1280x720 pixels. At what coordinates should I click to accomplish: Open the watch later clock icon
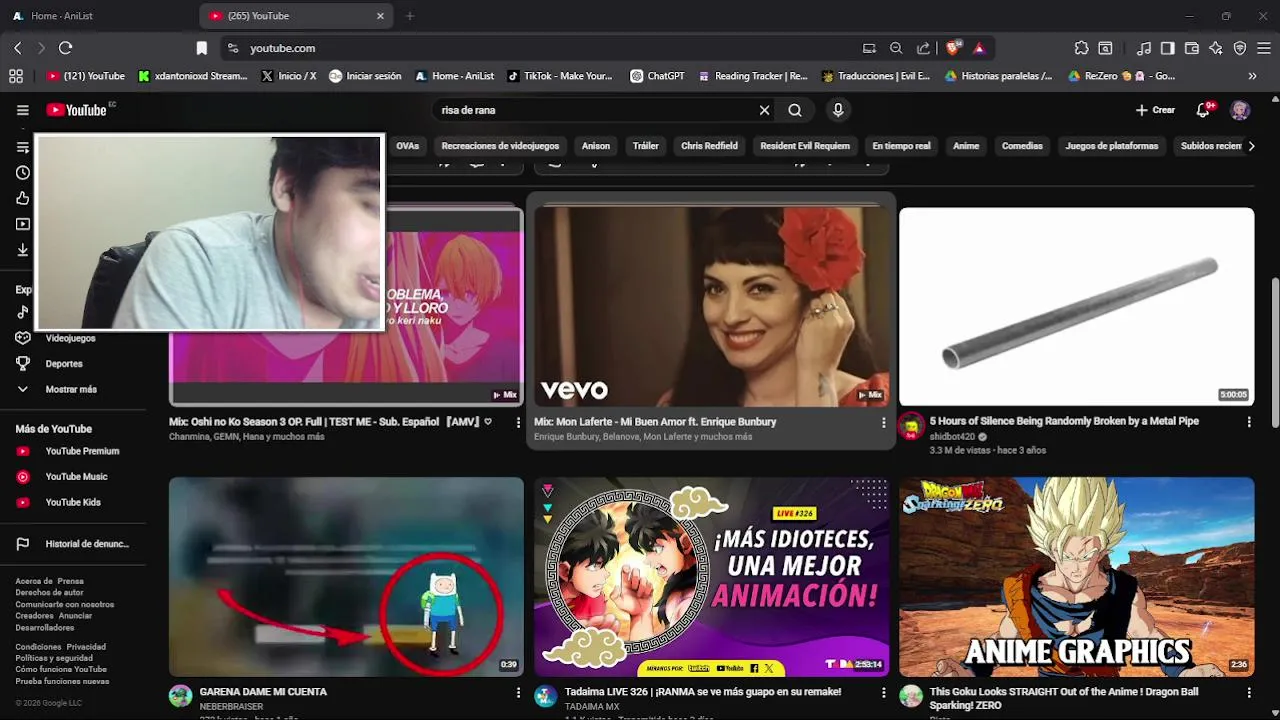pos(23,173)
